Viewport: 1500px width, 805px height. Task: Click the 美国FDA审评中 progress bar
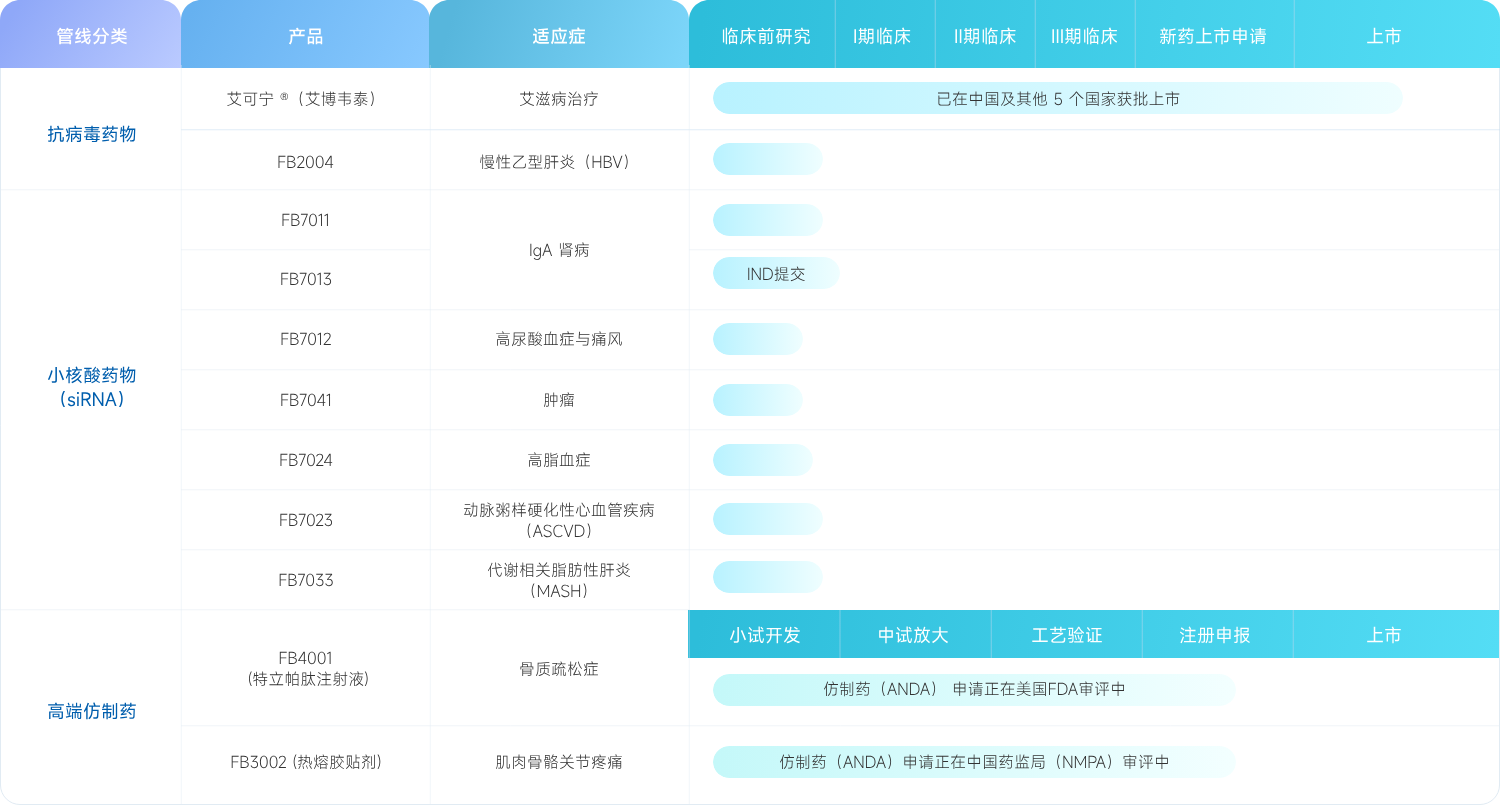[973, 689]
